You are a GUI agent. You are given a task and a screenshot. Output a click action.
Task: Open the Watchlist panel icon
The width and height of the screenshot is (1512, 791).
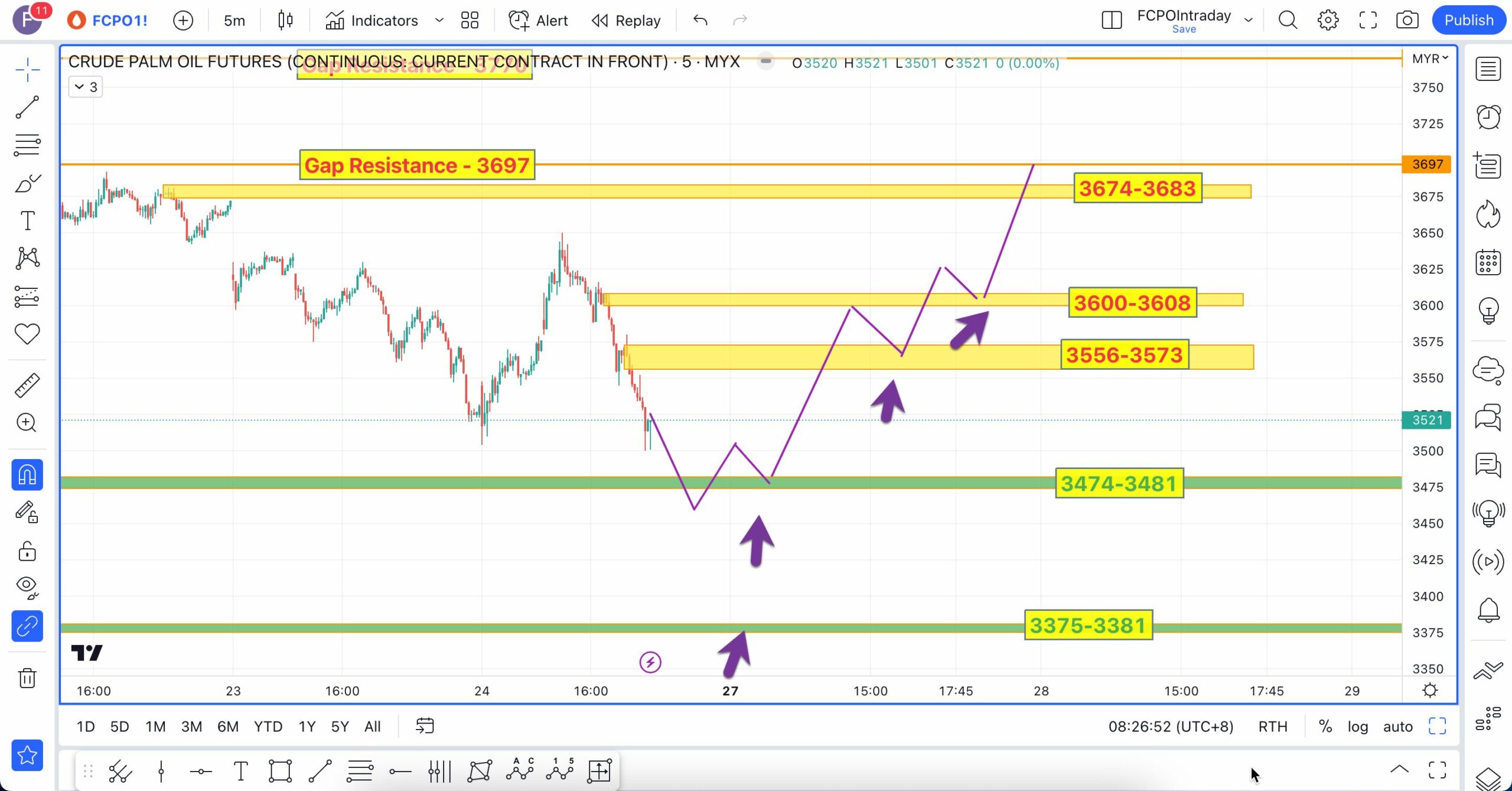pyautogui.click(x=1488, y=69)
